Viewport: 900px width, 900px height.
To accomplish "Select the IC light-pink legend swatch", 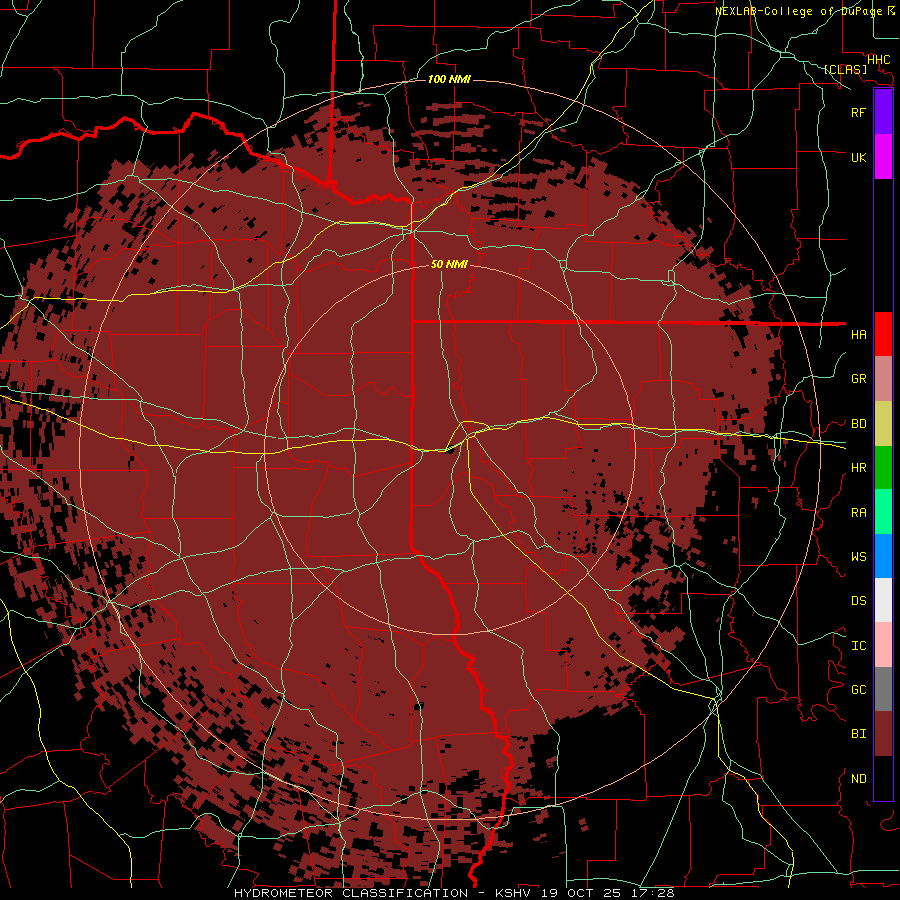I will click(883, 645).
